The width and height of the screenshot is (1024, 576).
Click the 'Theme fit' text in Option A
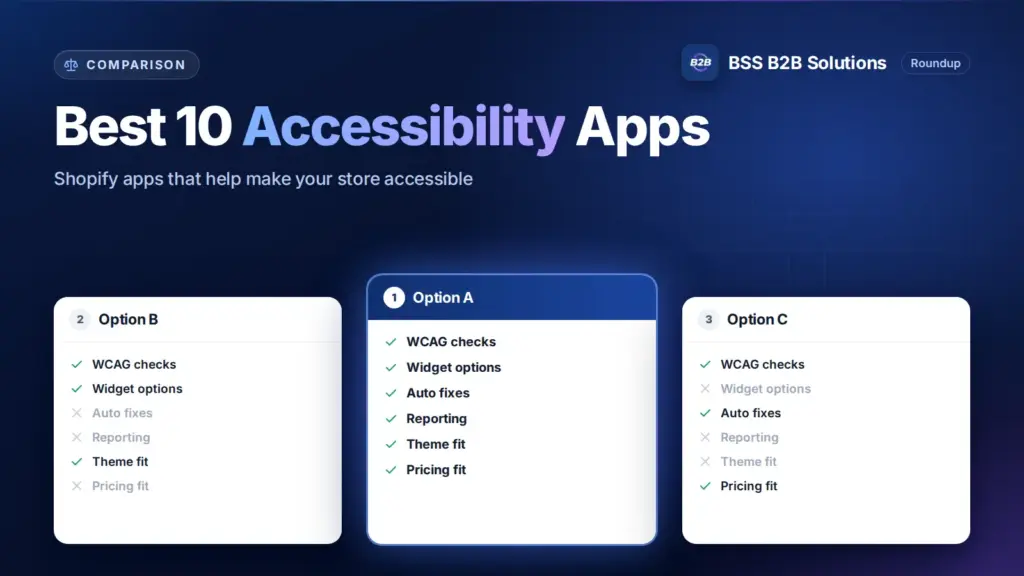(x=436, y=444)
